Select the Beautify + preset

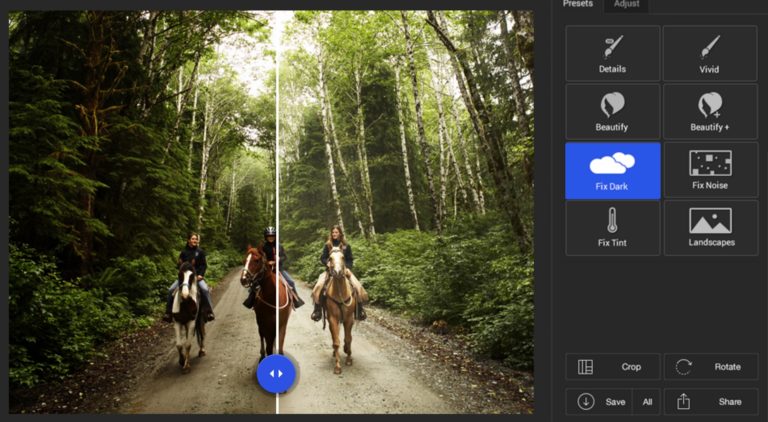click(x=710, y=112)
